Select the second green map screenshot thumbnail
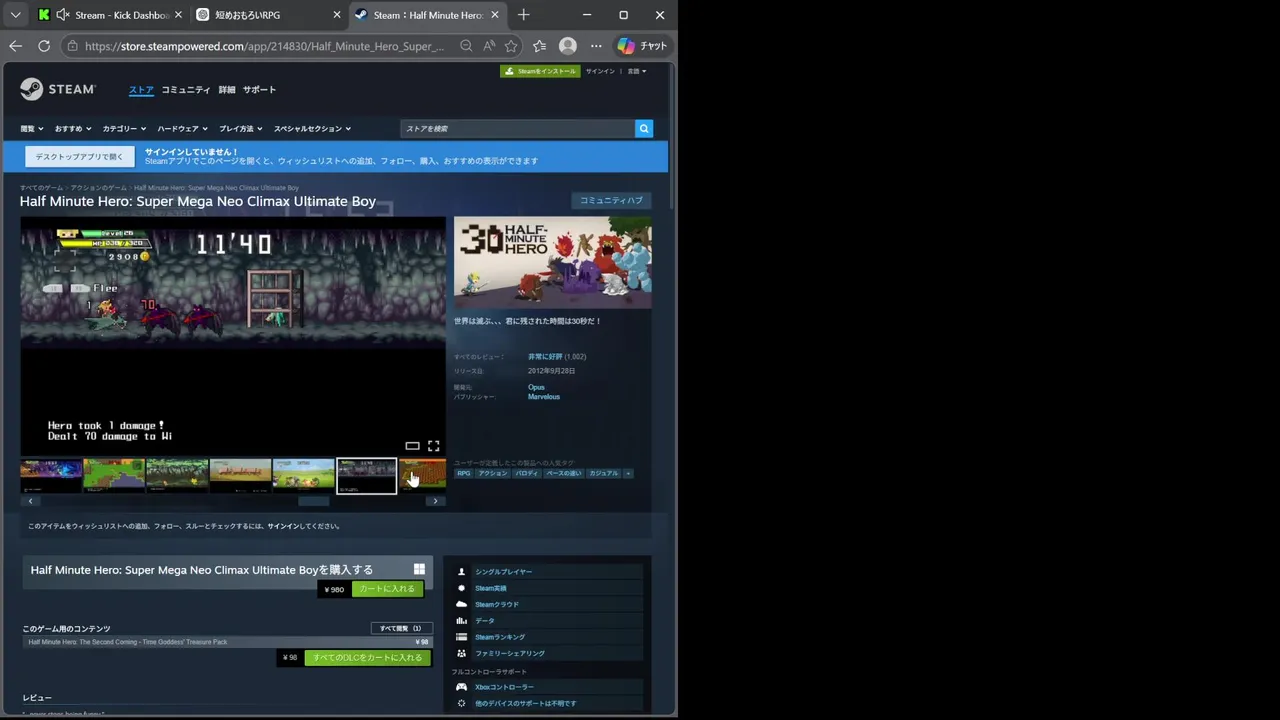 tap(114, 475)
